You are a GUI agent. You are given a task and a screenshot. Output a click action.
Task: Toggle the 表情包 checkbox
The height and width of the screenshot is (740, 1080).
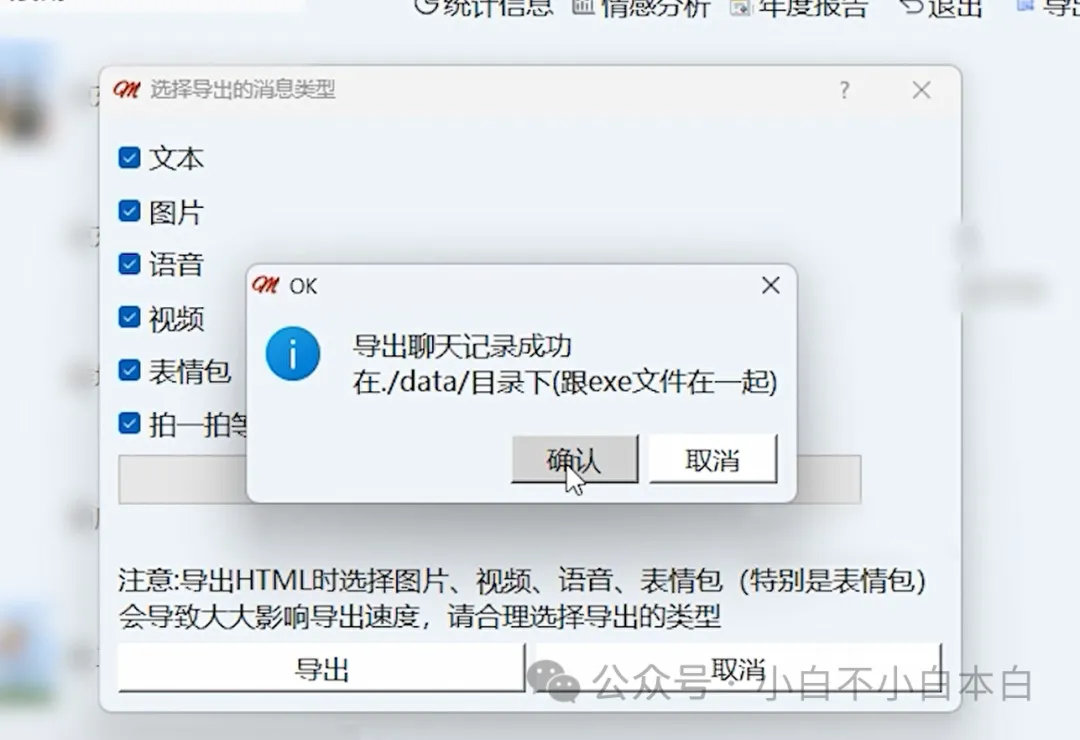129,369
